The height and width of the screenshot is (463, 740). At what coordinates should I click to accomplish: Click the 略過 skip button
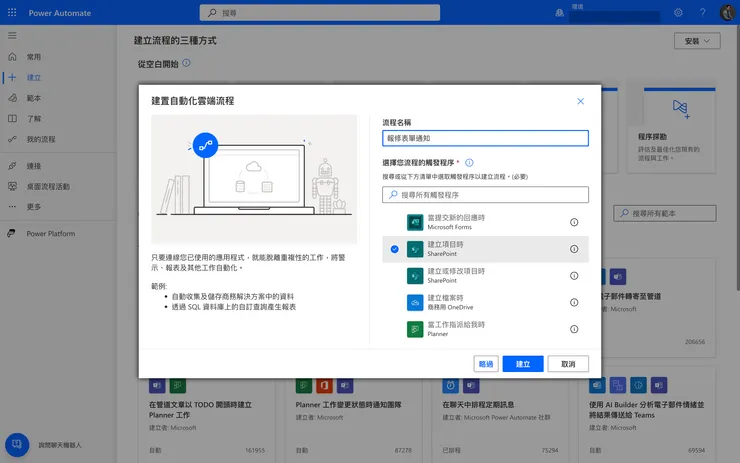point(486,364)
